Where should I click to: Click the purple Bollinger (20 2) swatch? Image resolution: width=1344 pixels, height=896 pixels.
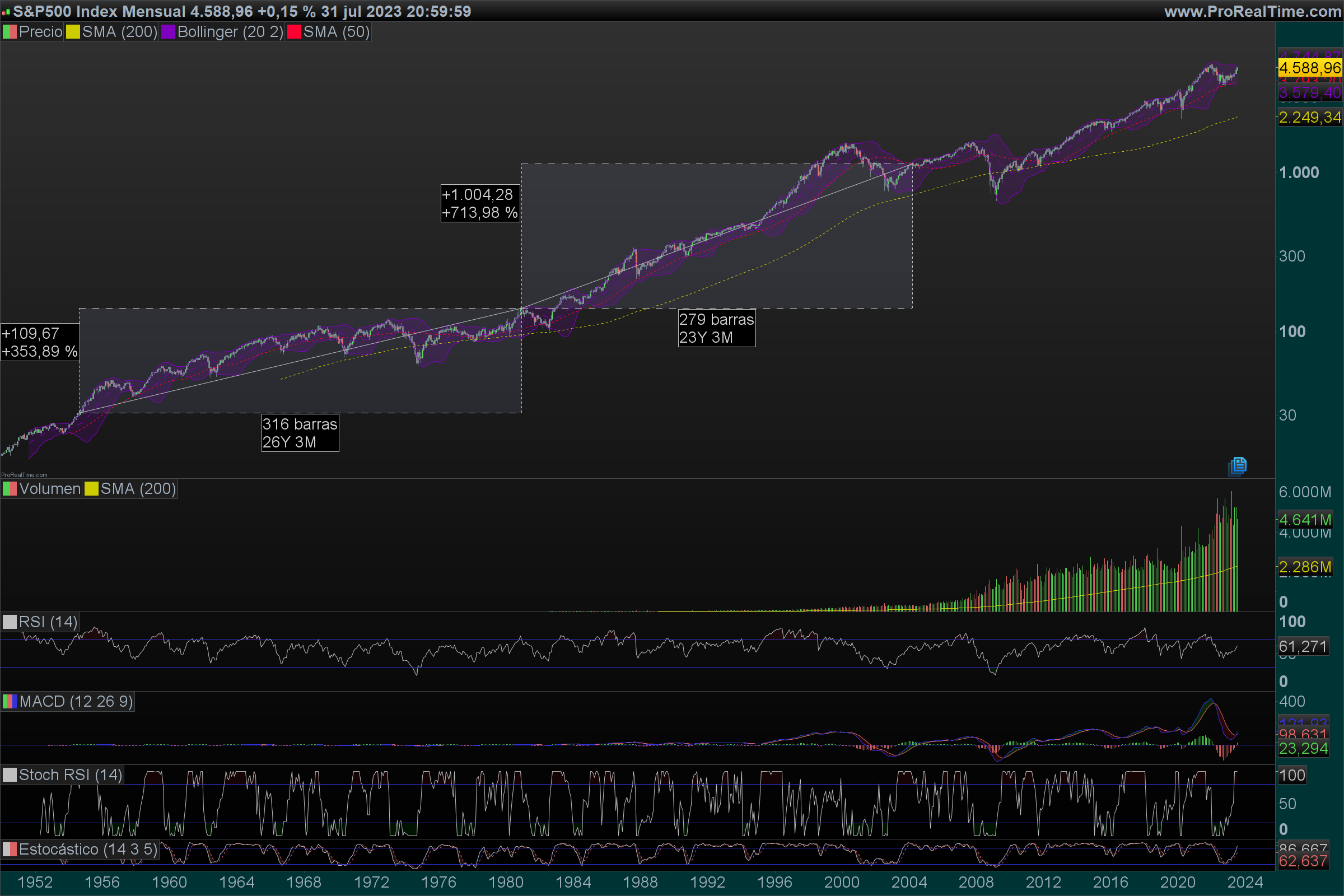(x=168, y=32)
